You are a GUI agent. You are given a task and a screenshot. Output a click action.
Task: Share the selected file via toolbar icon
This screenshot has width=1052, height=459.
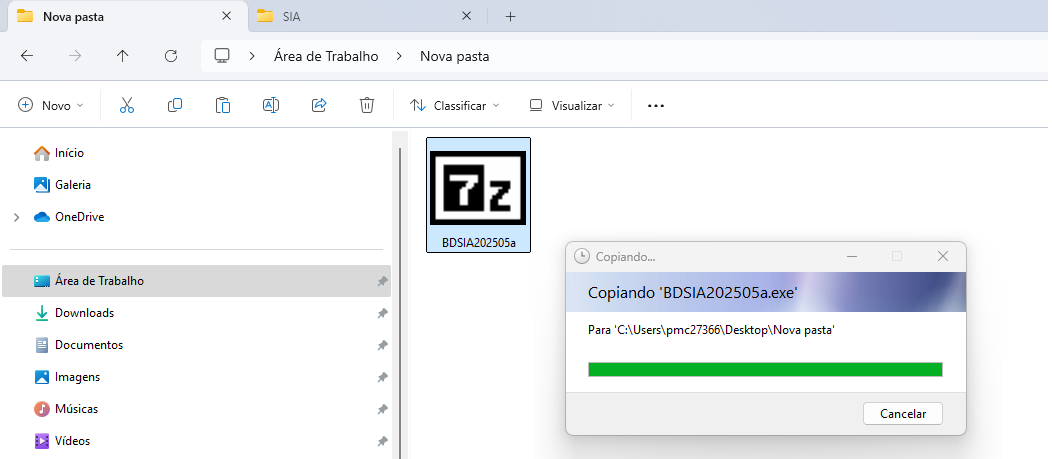319,105
